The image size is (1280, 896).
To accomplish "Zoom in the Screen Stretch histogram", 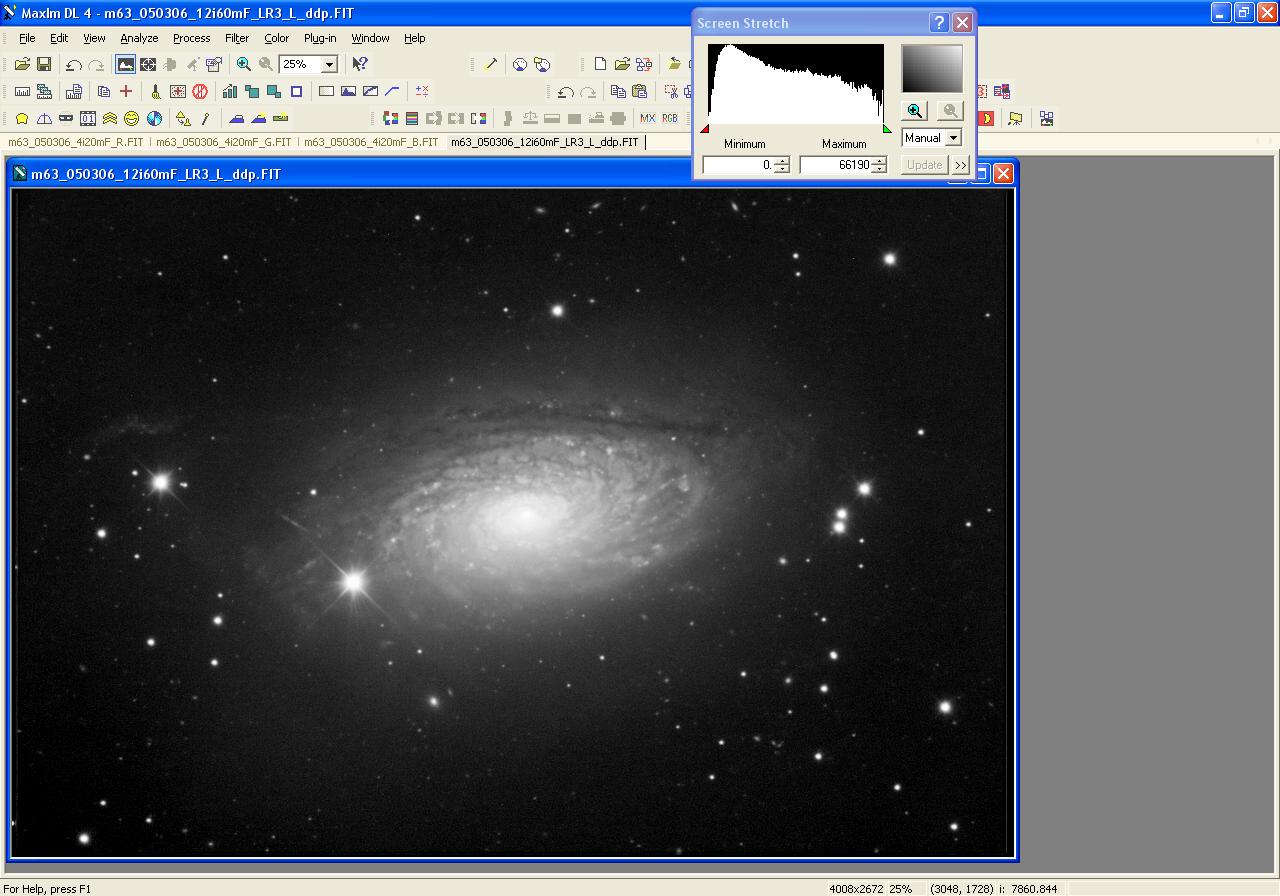I will coord(914,111).
